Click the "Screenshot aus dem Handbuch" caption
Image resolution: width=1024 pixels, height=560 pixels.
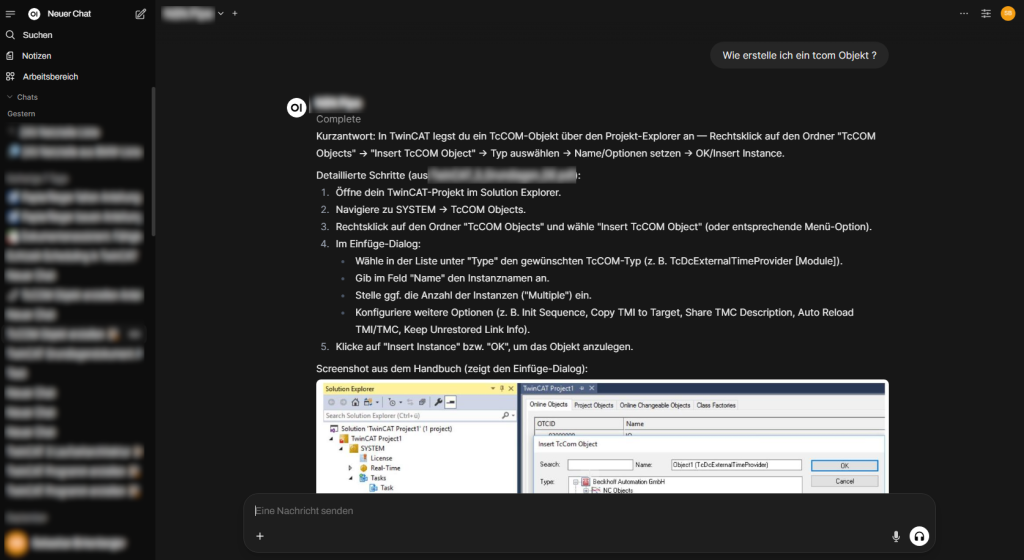click(452, 369)
